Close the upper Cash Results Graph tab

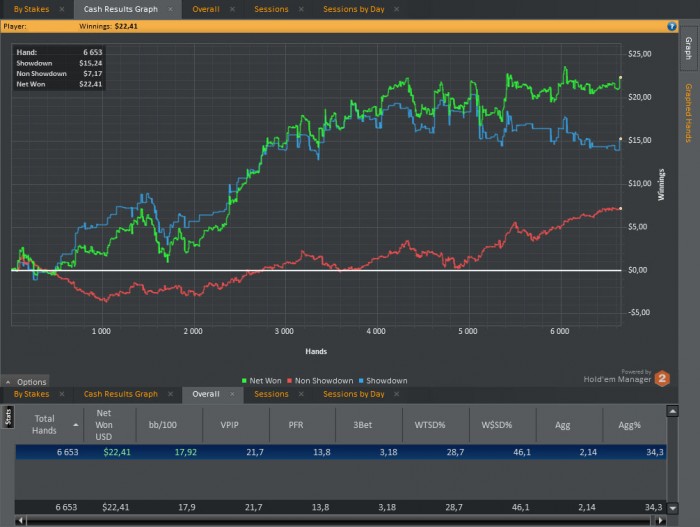[171, 9]
